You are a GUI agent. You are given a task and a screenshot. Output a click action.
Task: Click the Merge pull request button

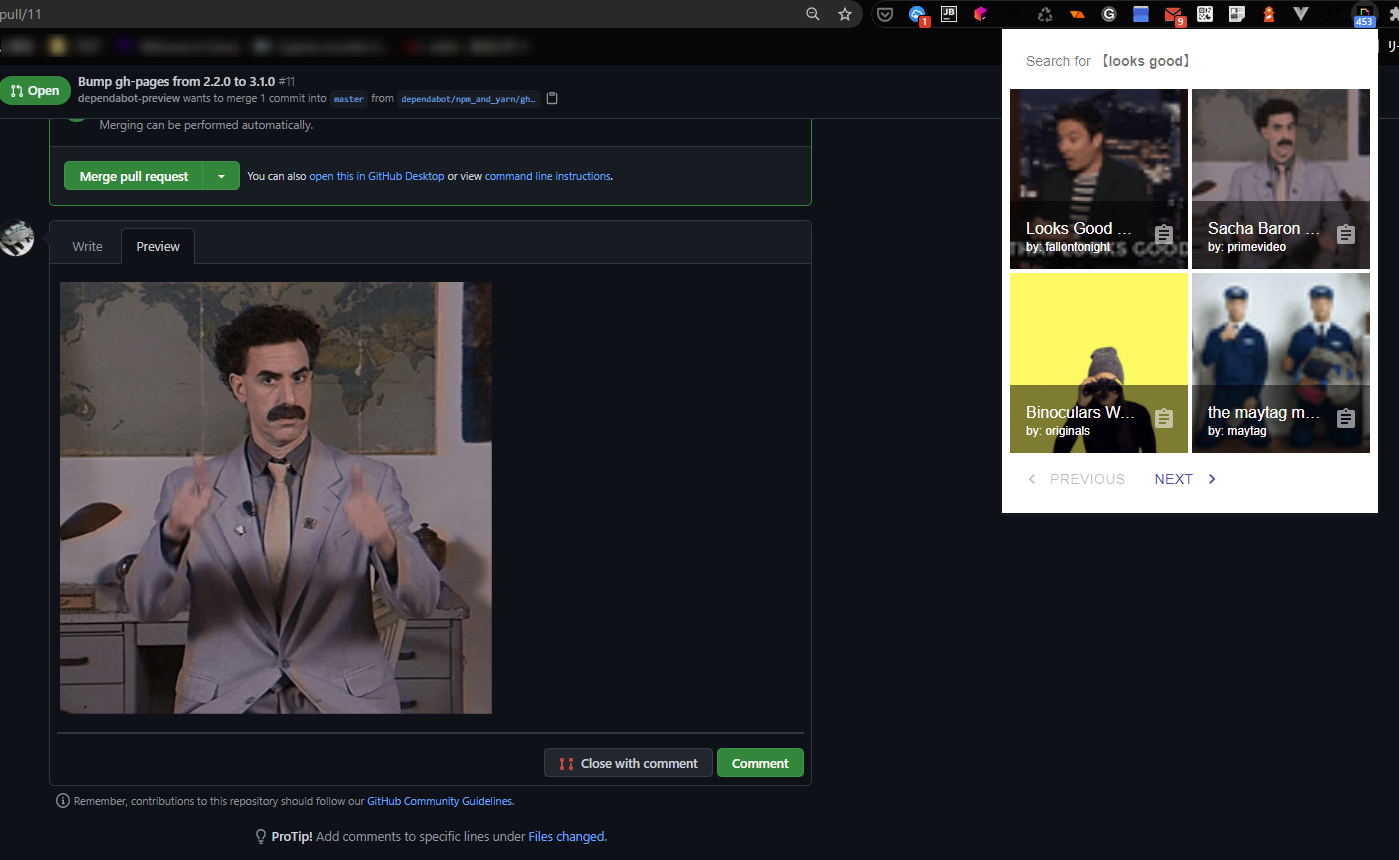[x=134, y=176]
